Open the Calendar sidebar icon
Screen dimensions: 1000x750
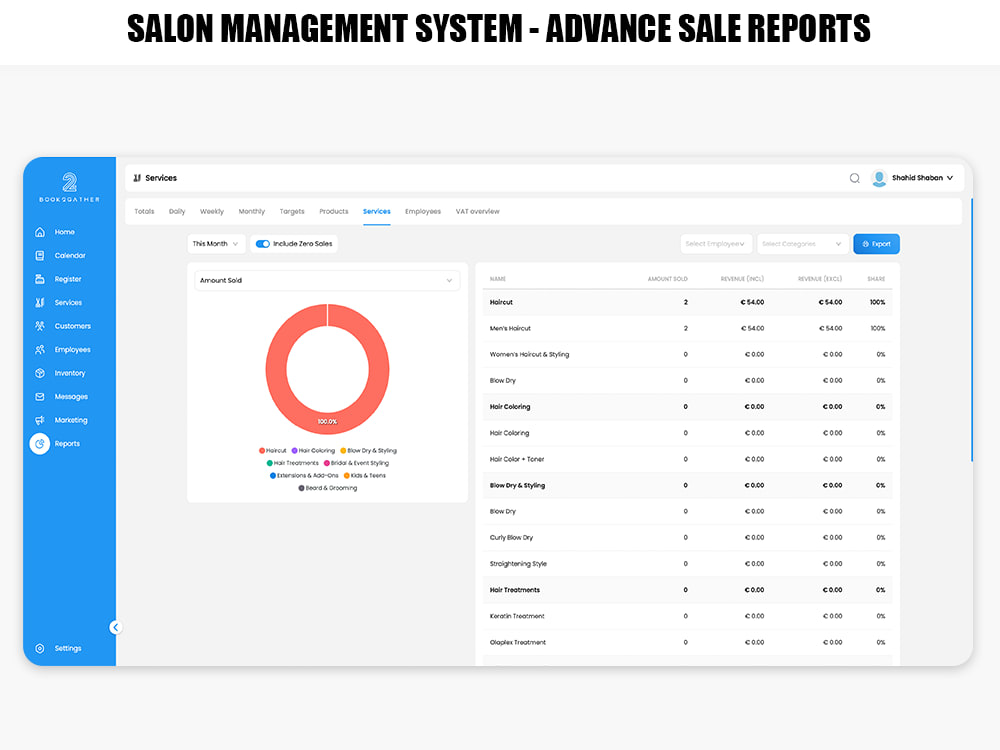point(40,256)
